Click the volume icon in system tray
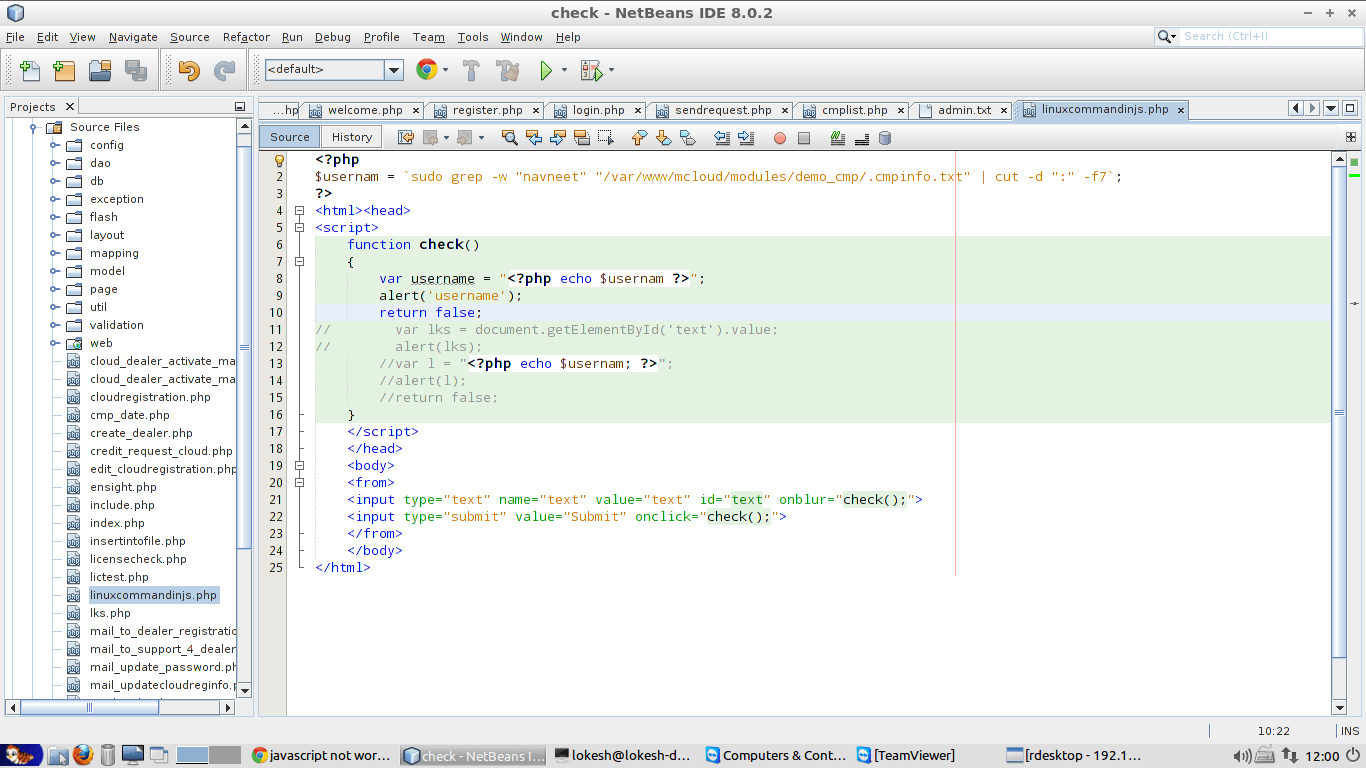 (1242, 756)
